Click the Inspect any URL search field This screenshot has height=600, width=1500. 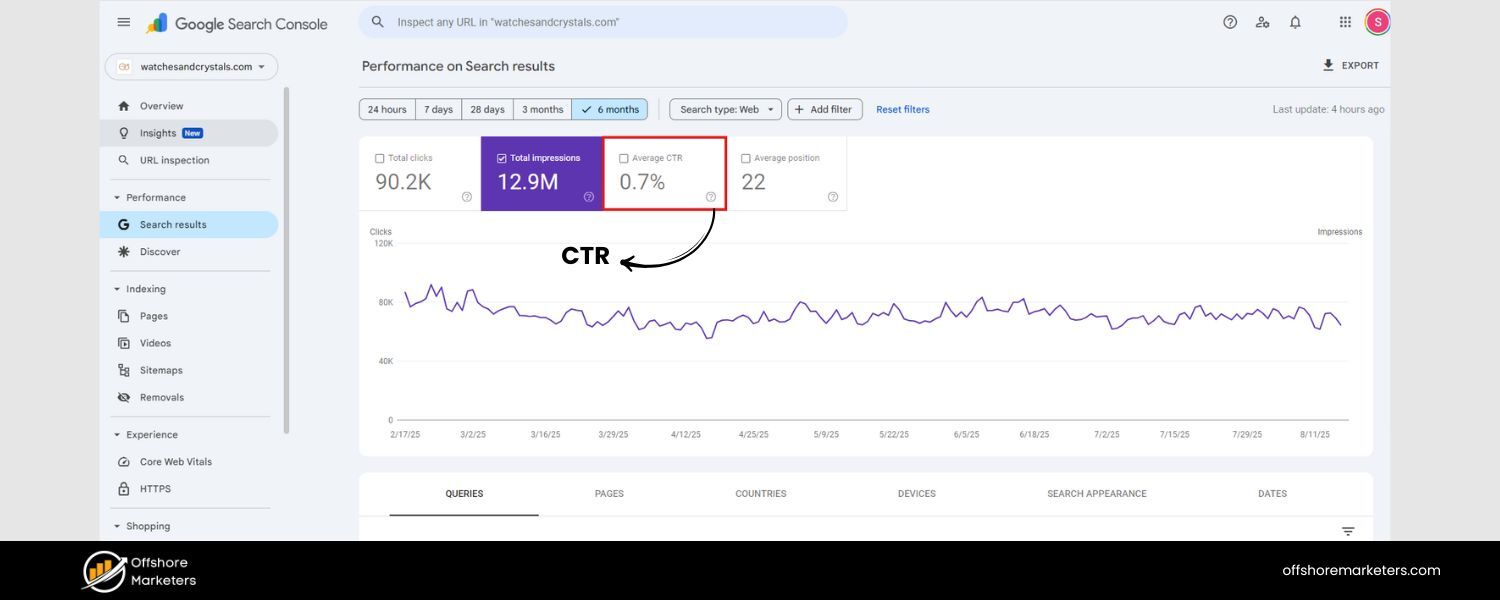click(x=600, y=21)
